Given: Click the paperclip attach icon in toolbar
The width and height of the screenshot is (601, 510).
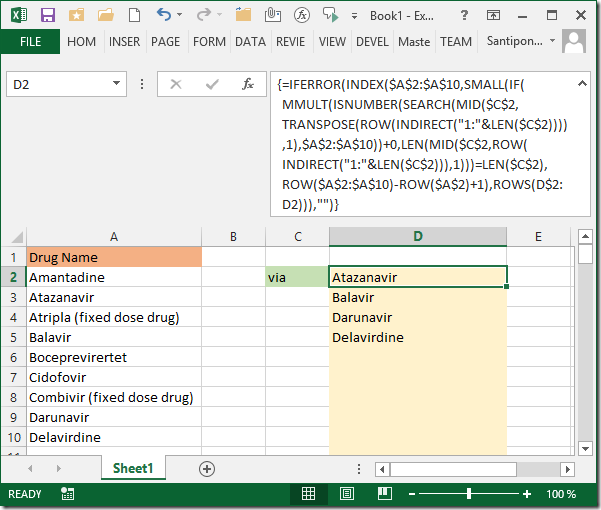Looking at the screenshot, I should pos(273,15).
